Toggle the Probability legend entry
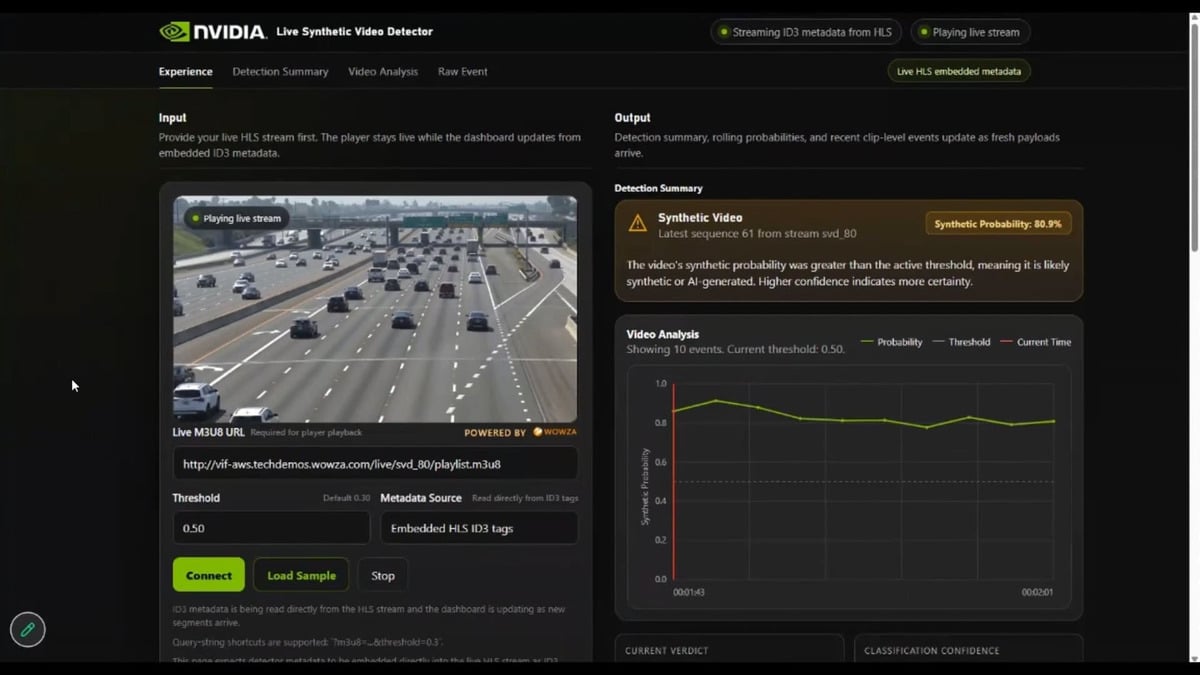Viewport: 1200px width, 675px height. 892,342
